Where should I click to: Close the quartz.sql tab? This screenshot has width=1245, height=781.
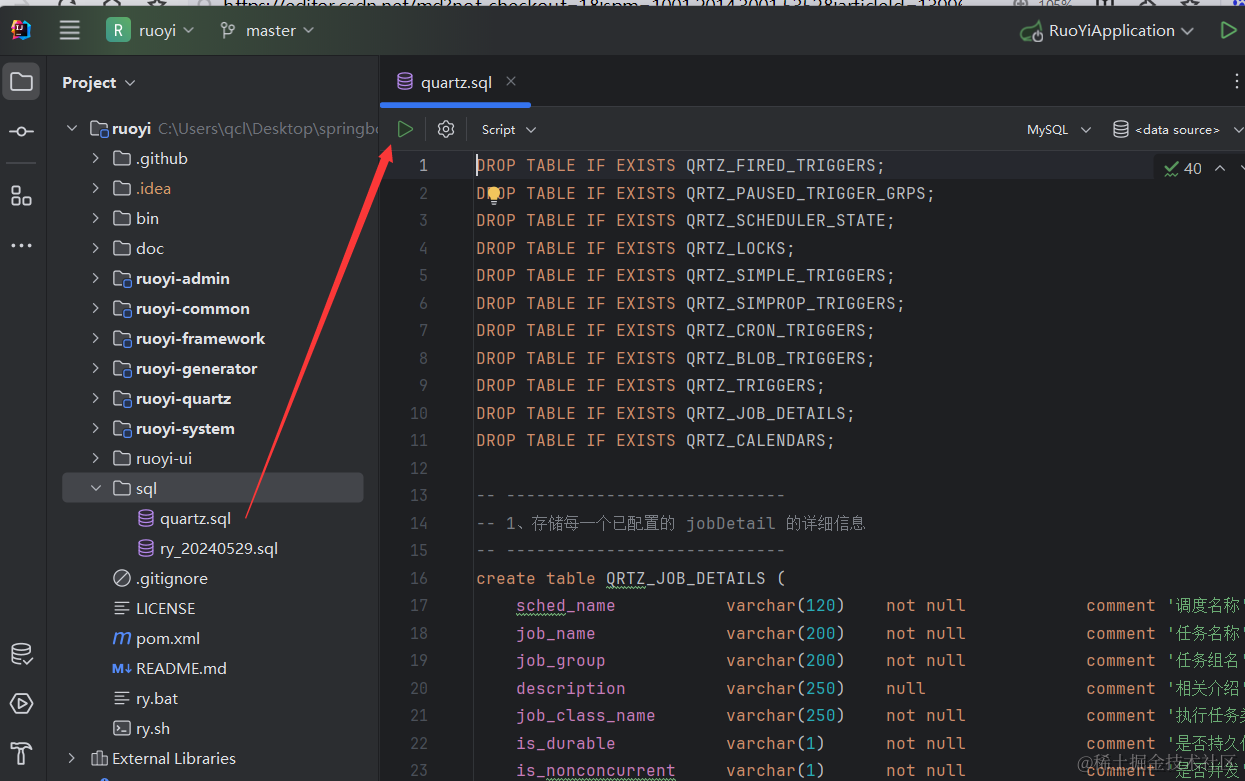tap(511, 81)
